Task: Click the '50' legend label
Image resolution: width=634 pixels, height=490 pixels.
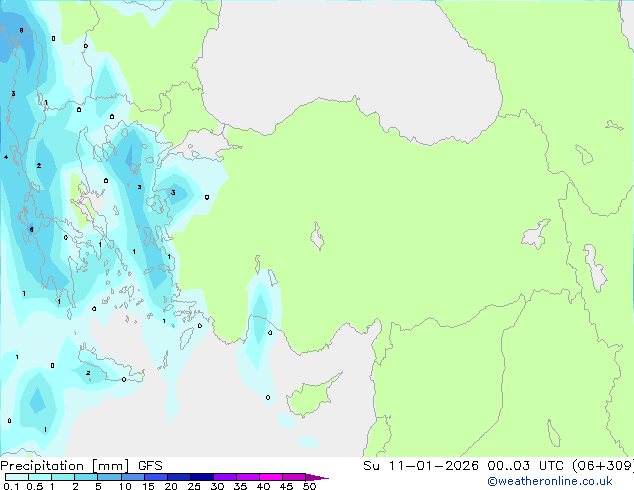Action: [x=309, y=486]
